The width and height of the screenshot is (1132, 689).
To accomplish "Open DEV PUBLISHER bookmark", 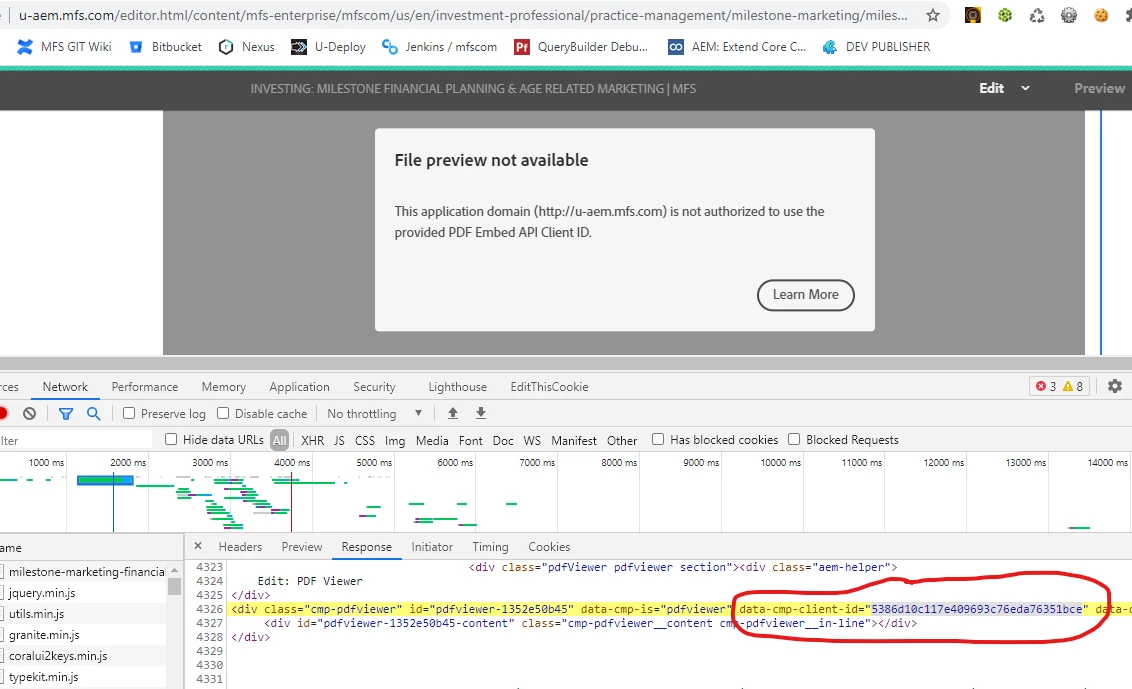I will pos(876,47).
